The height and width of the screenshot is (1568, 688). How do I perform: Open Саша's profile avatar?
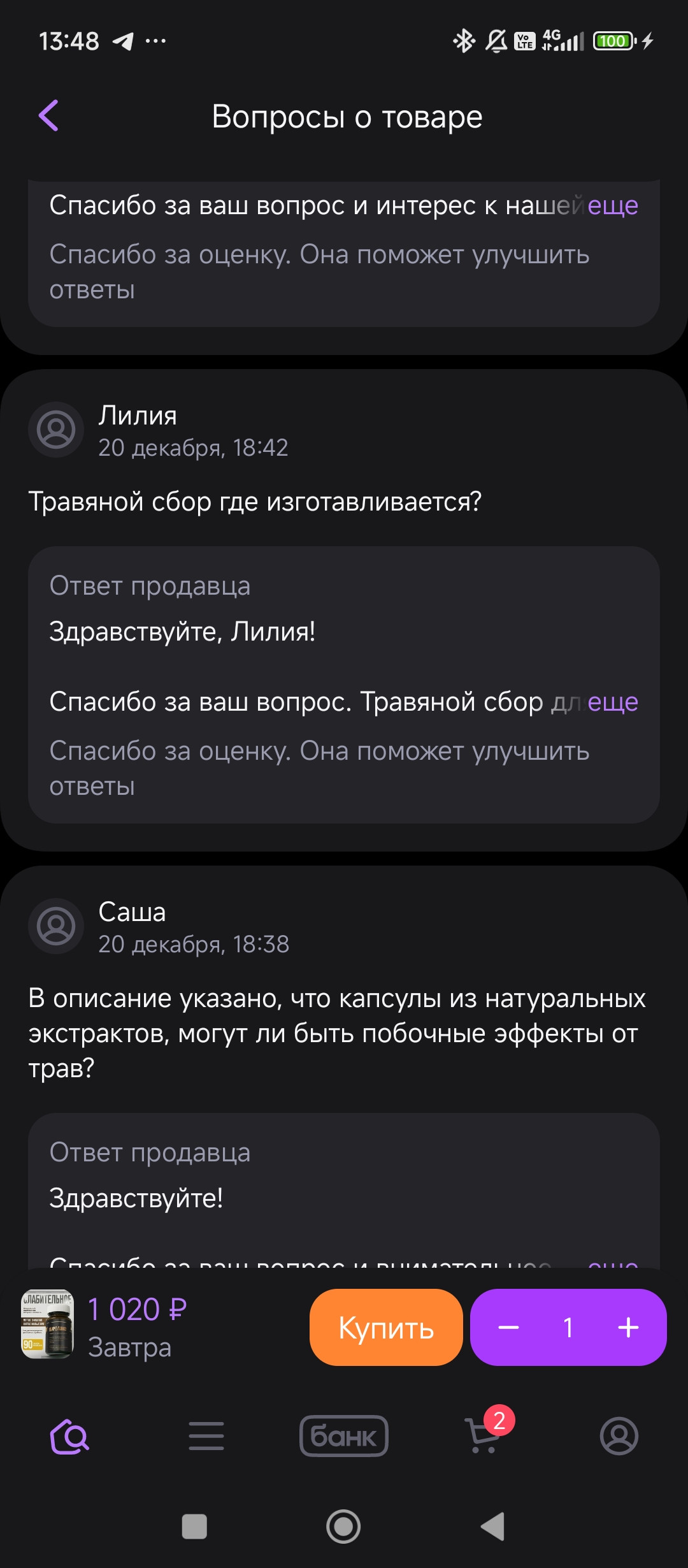(56, 926)
